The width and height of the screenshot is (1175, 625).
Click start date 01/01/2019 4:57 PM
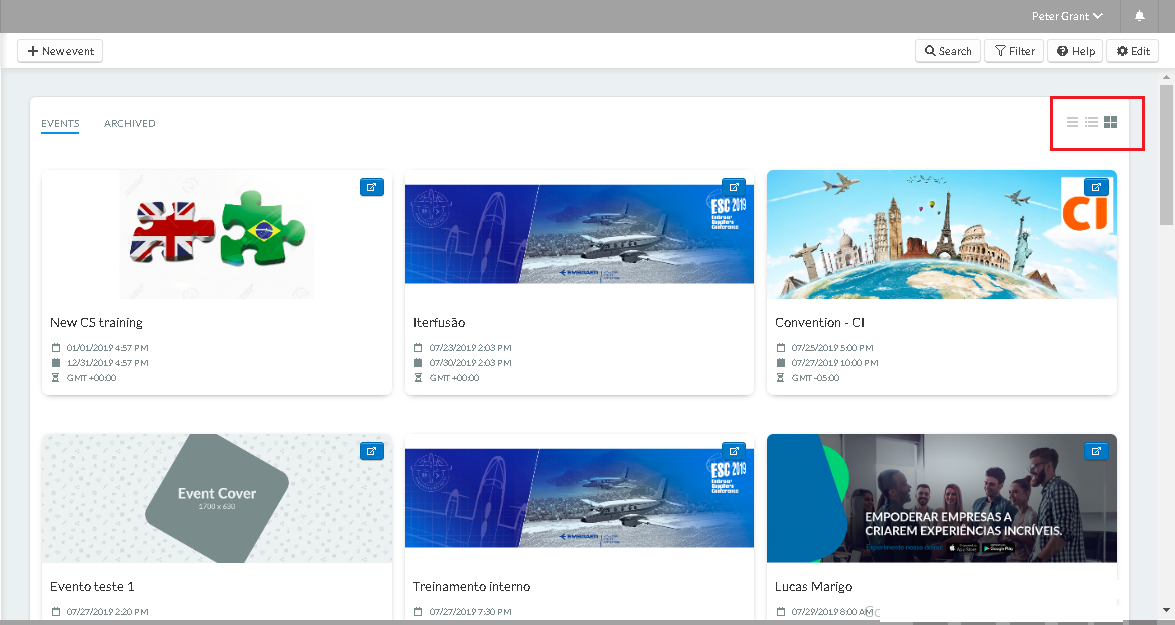click(107, 348)
